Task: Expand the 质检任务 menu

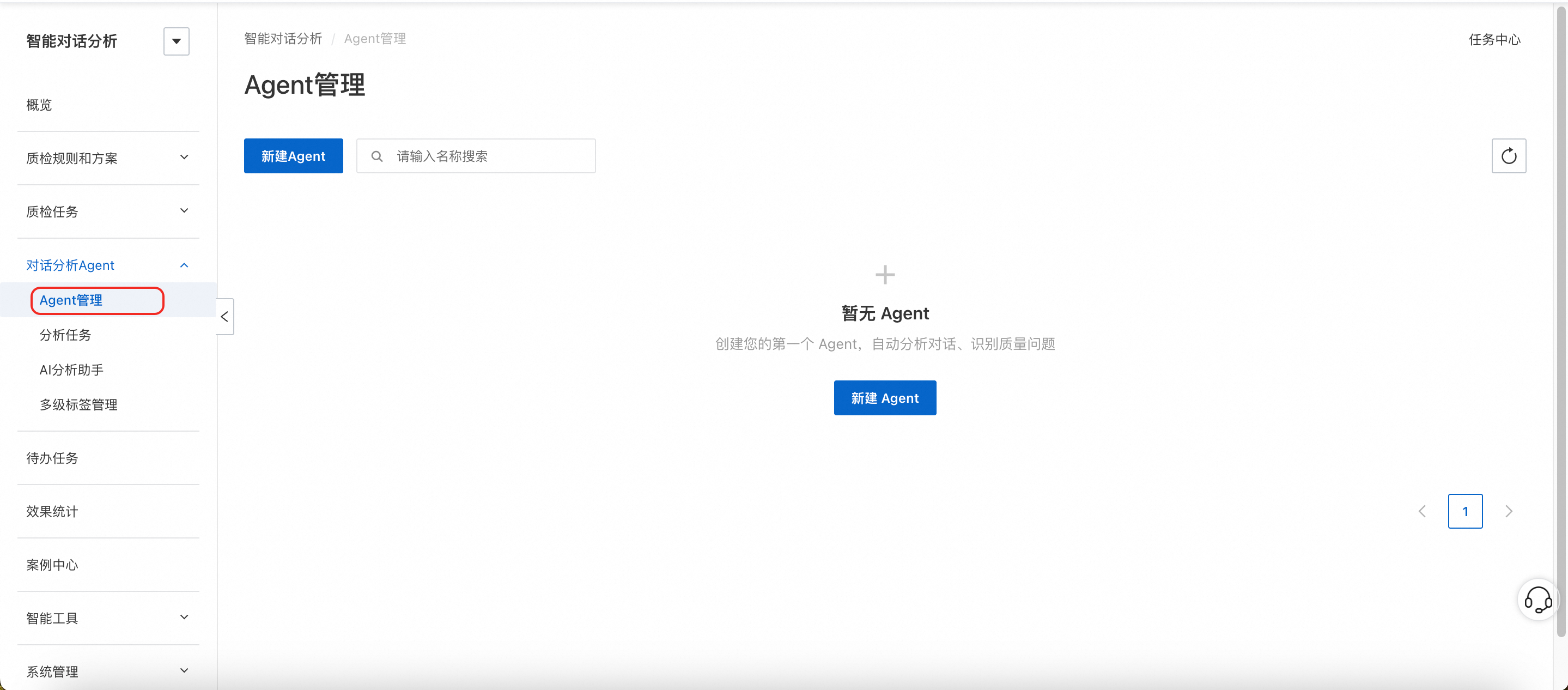Action: pos(108,211)
